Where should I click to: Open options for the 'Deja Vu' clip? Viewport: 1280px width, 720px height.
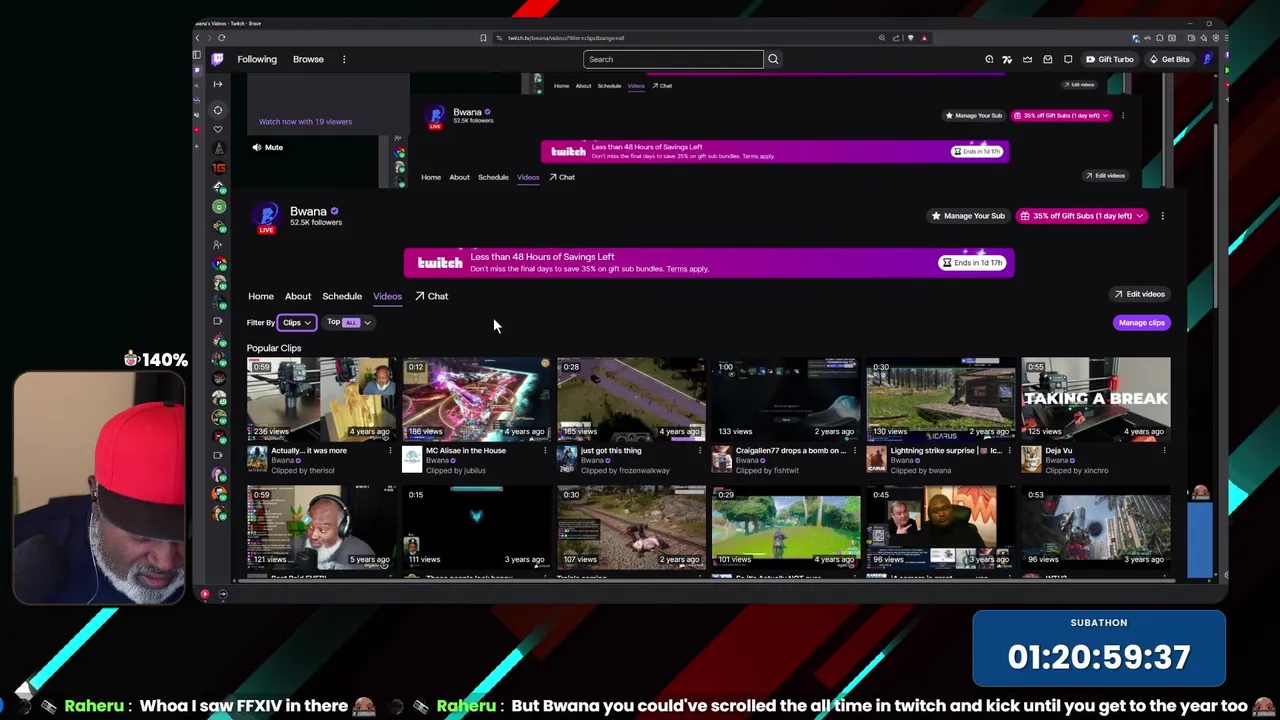pos(1164,451)
